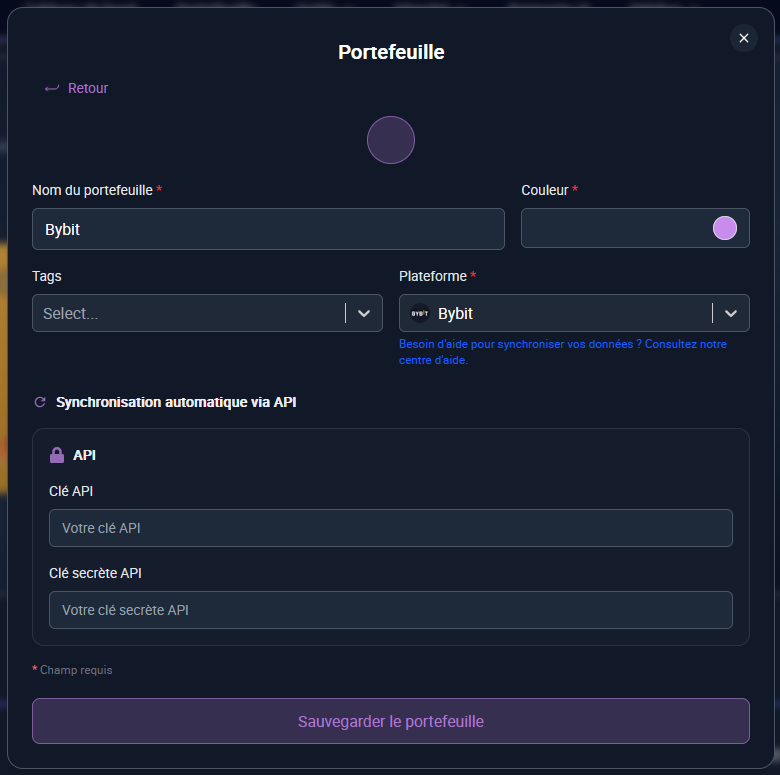This screenshot has height=775, width=780.
Task: Focus the Nom du portefeuille field
Action: pyautogui.click(x=268, y=229)
